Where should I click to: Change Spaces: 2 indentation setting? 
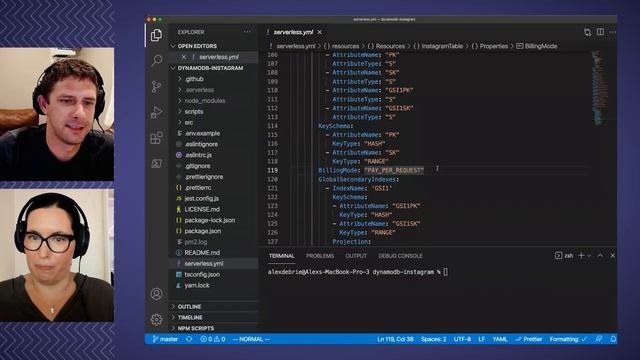(x=433, y=339)
